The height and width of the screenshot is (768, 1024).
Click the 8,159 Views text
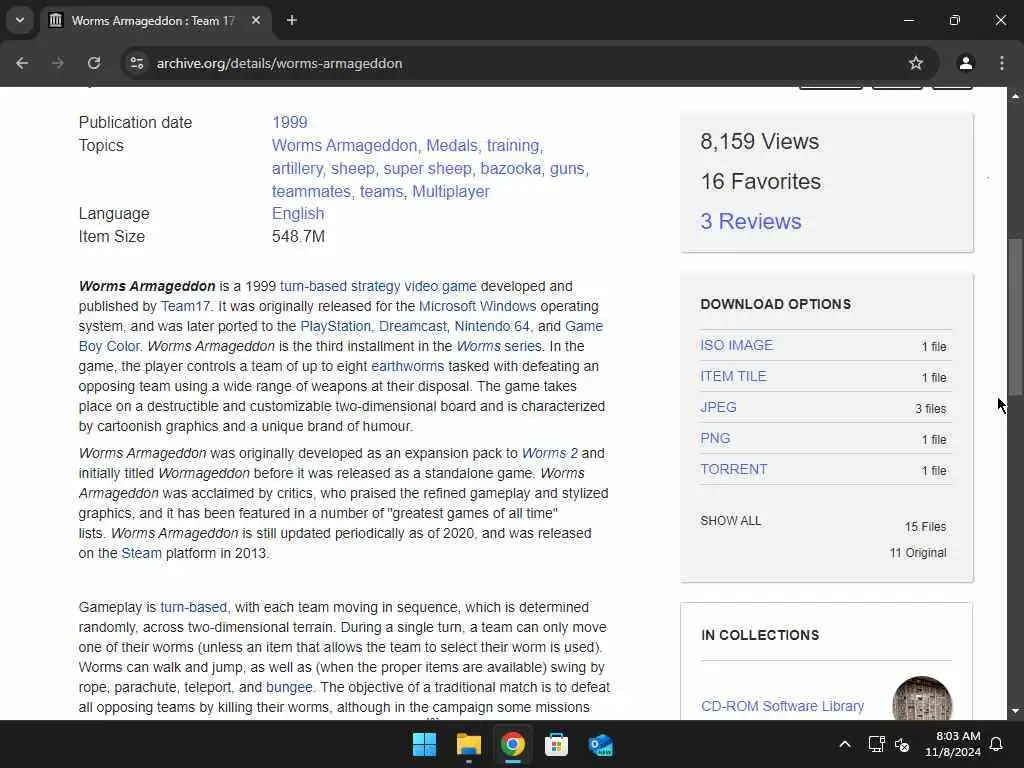coord(759,142)
